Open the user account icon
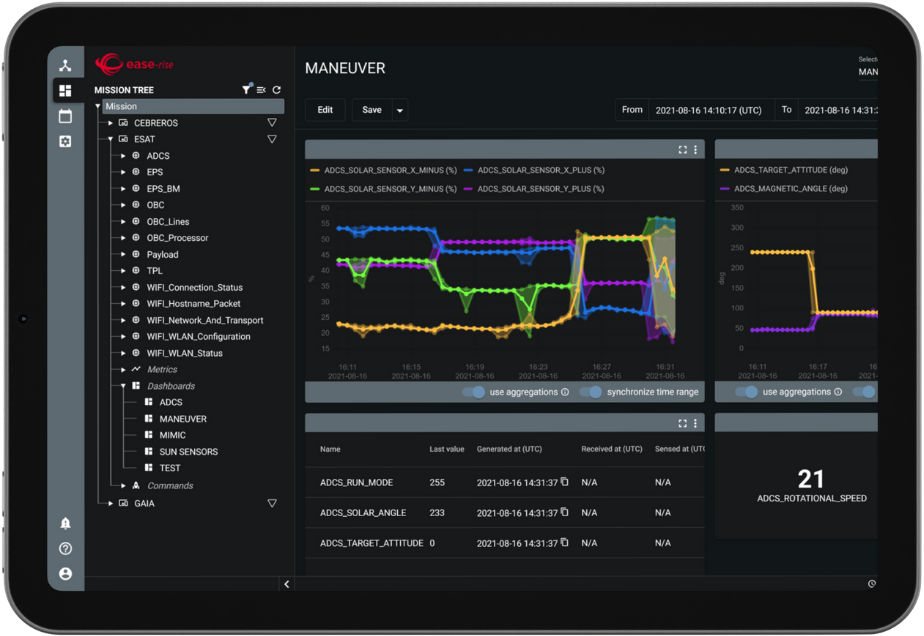924x636 pixels. tap(65, 573)
